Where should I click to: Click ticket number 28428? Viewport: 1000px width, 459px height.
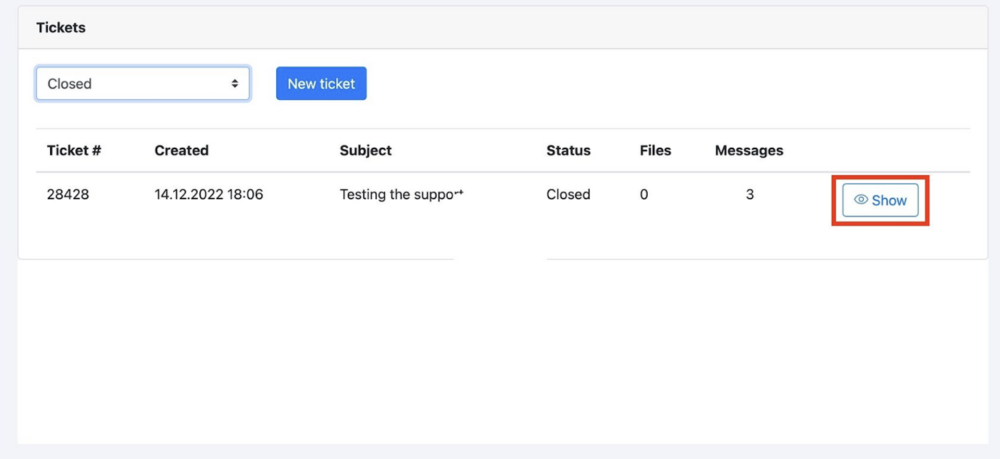point(68,194)
